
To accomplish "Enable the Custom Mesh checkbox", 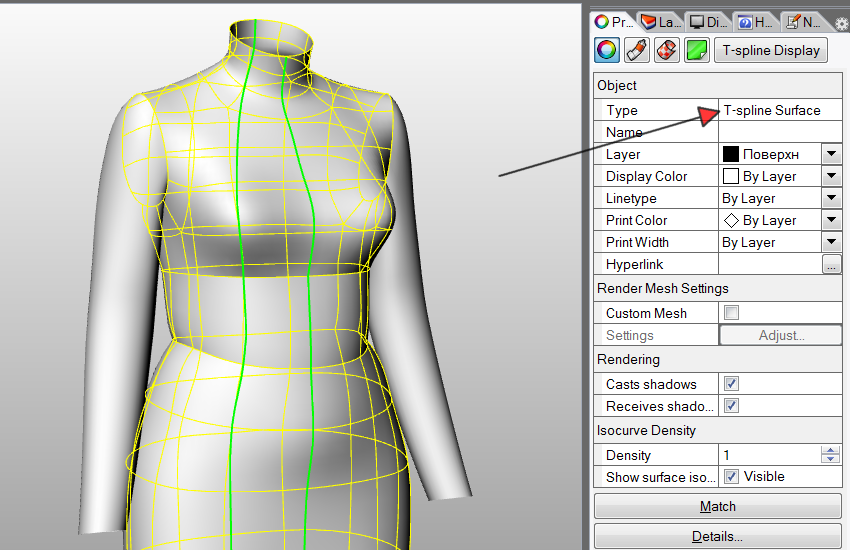I will tap(731, 313).
